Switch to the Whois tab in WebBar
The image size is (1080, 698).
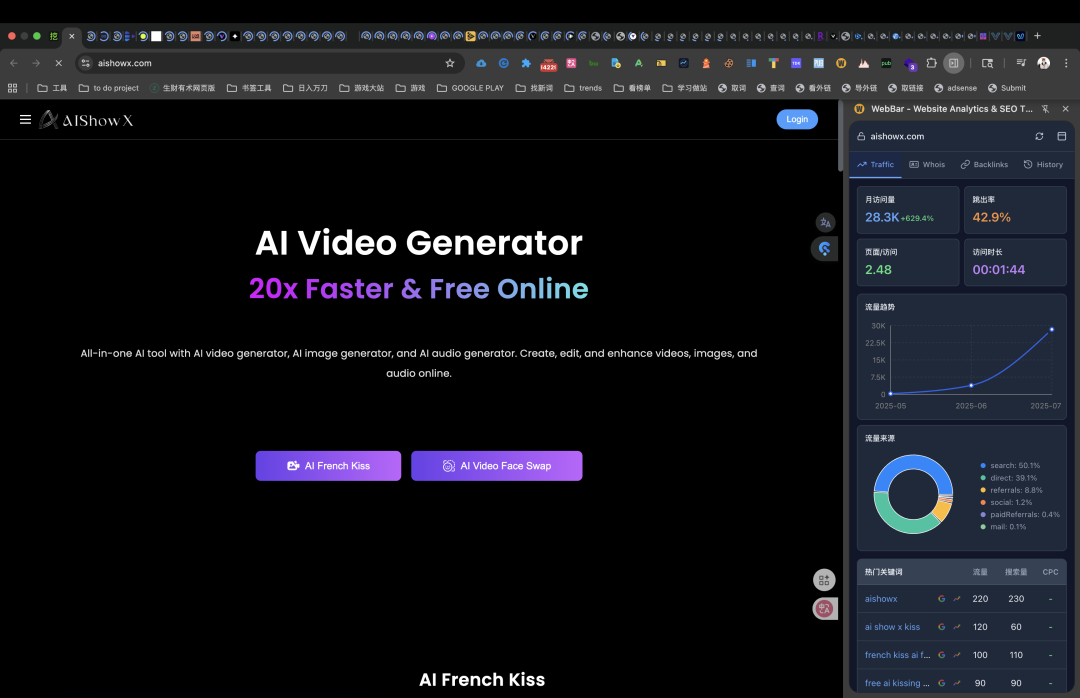(x=927, y=165)
